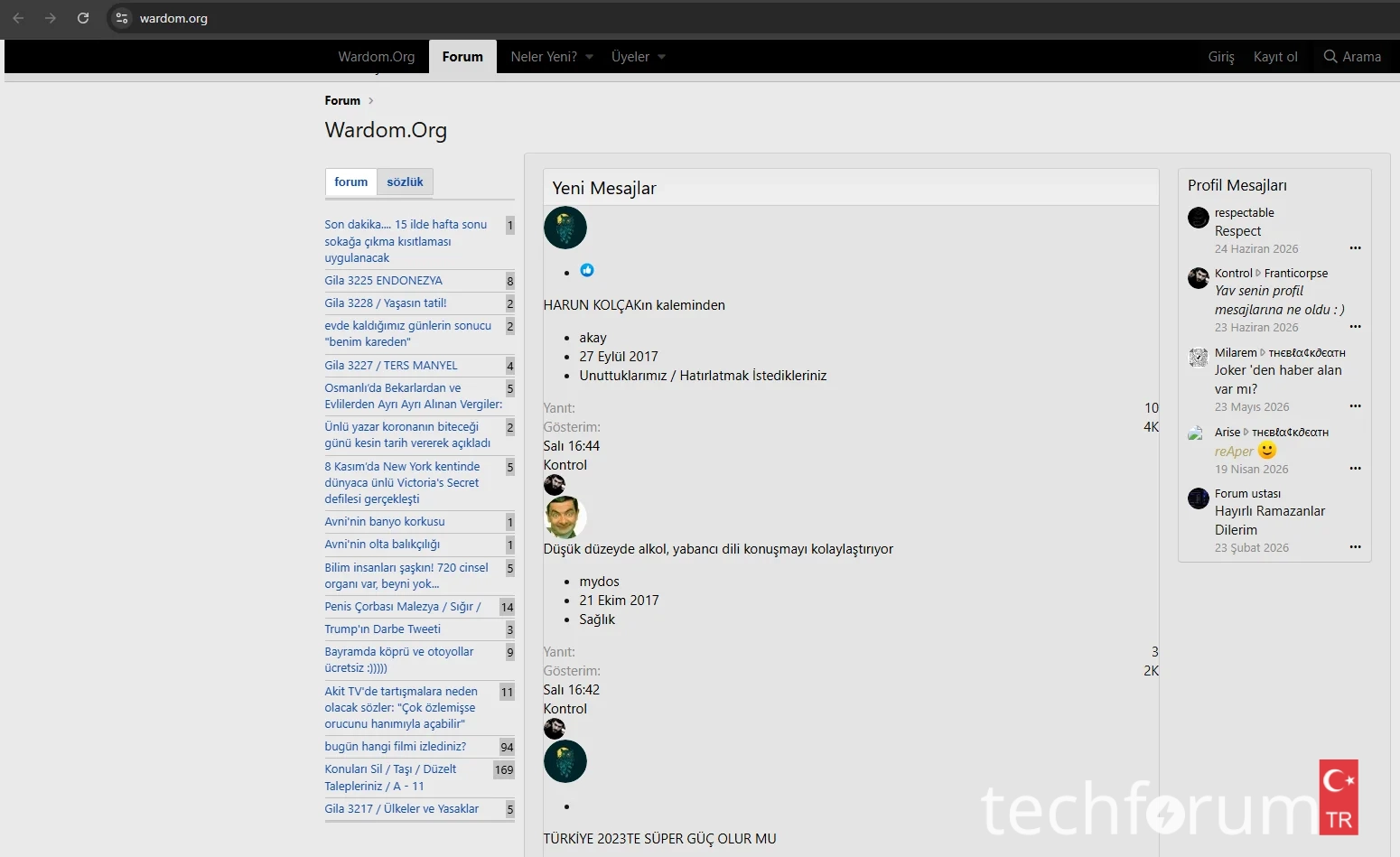The height and width of the screenshot is (857, 1400).
Task: Select the Forum navigation tab
Action: coord(462,56)
